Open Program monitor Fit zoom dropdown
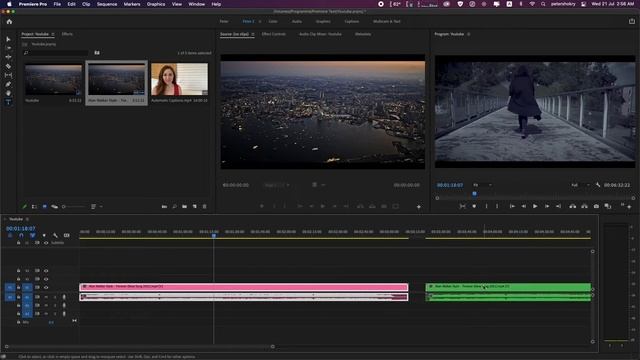The image size is (640, 360). [x=482, y=185]
